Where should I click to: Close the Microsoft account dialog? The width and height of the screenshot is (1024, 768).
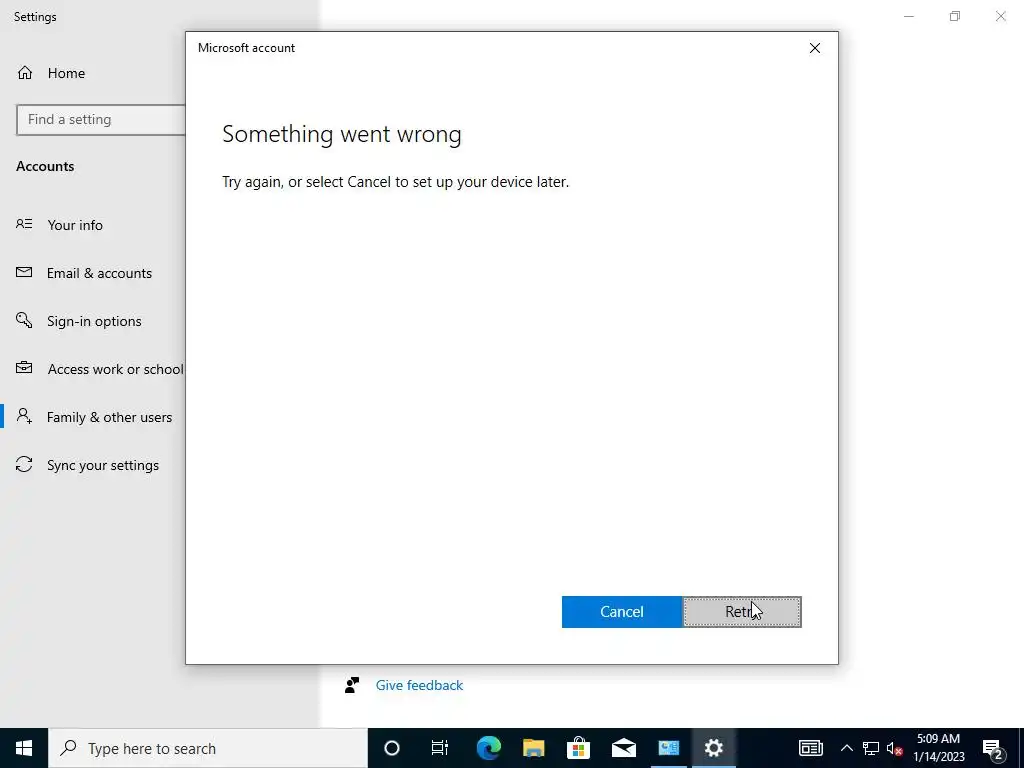click(814, 48)
